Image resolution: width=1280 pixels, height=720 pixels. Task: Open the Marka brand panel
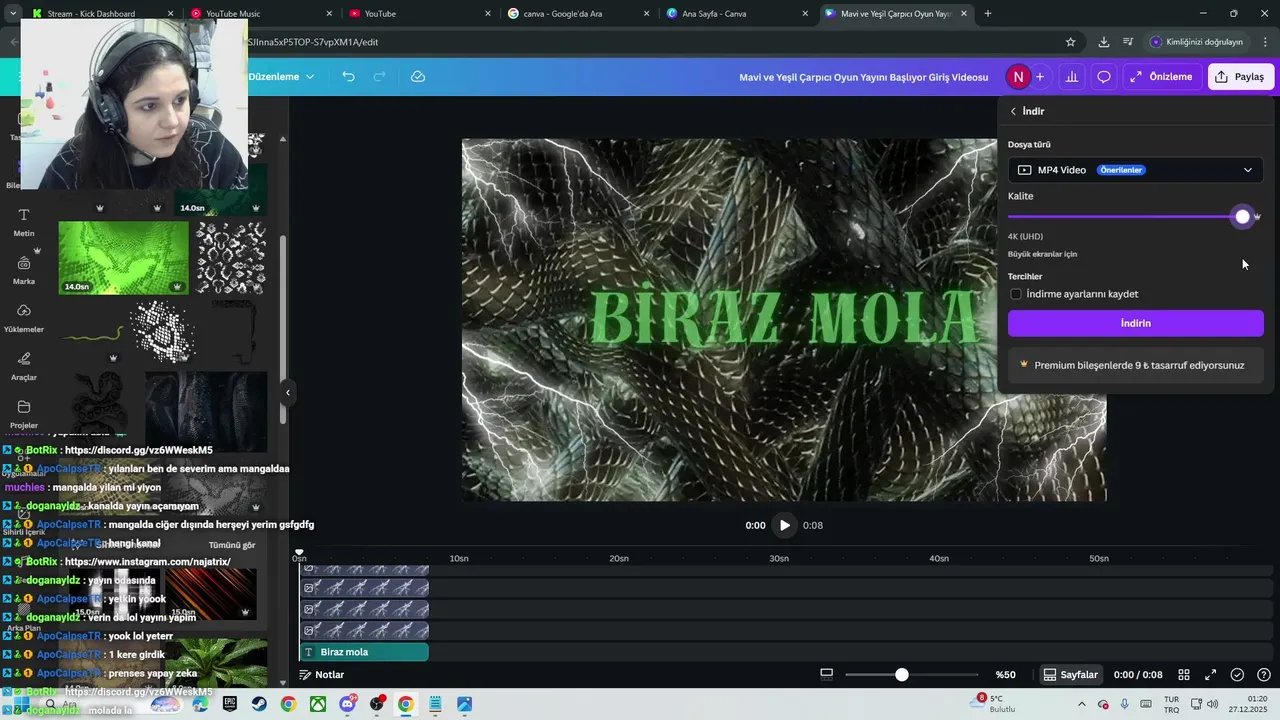tap(24, 270)
